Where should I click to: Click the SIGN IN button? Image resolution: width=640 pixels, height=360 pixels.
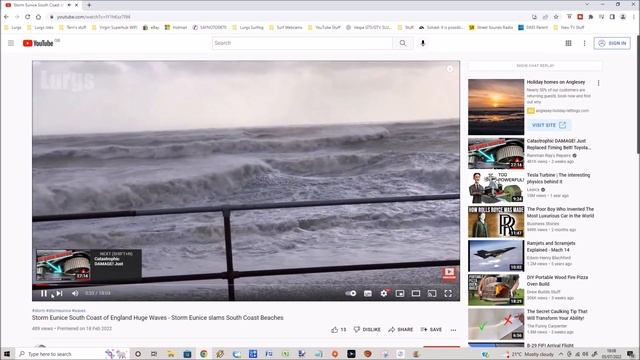(x=612, y=43)
